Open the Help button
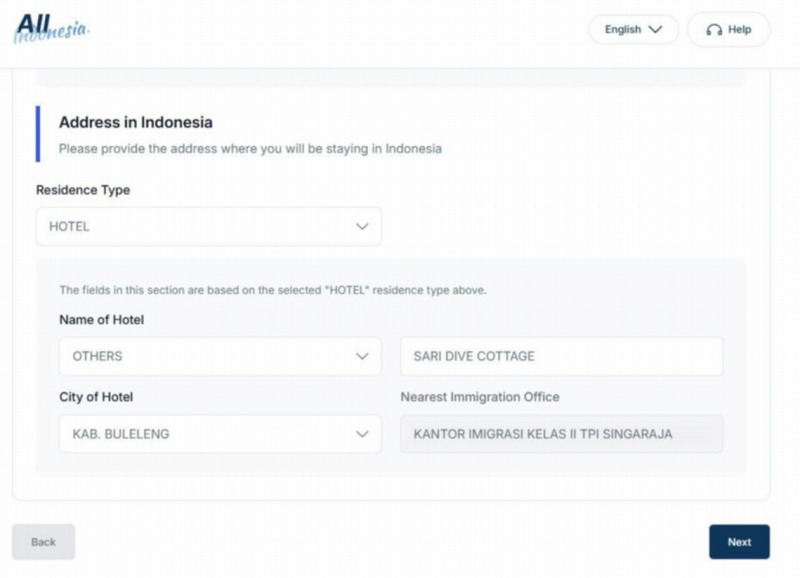Image resolution: width=800 pixels, height=578 pixels. (x=729, y=30)
